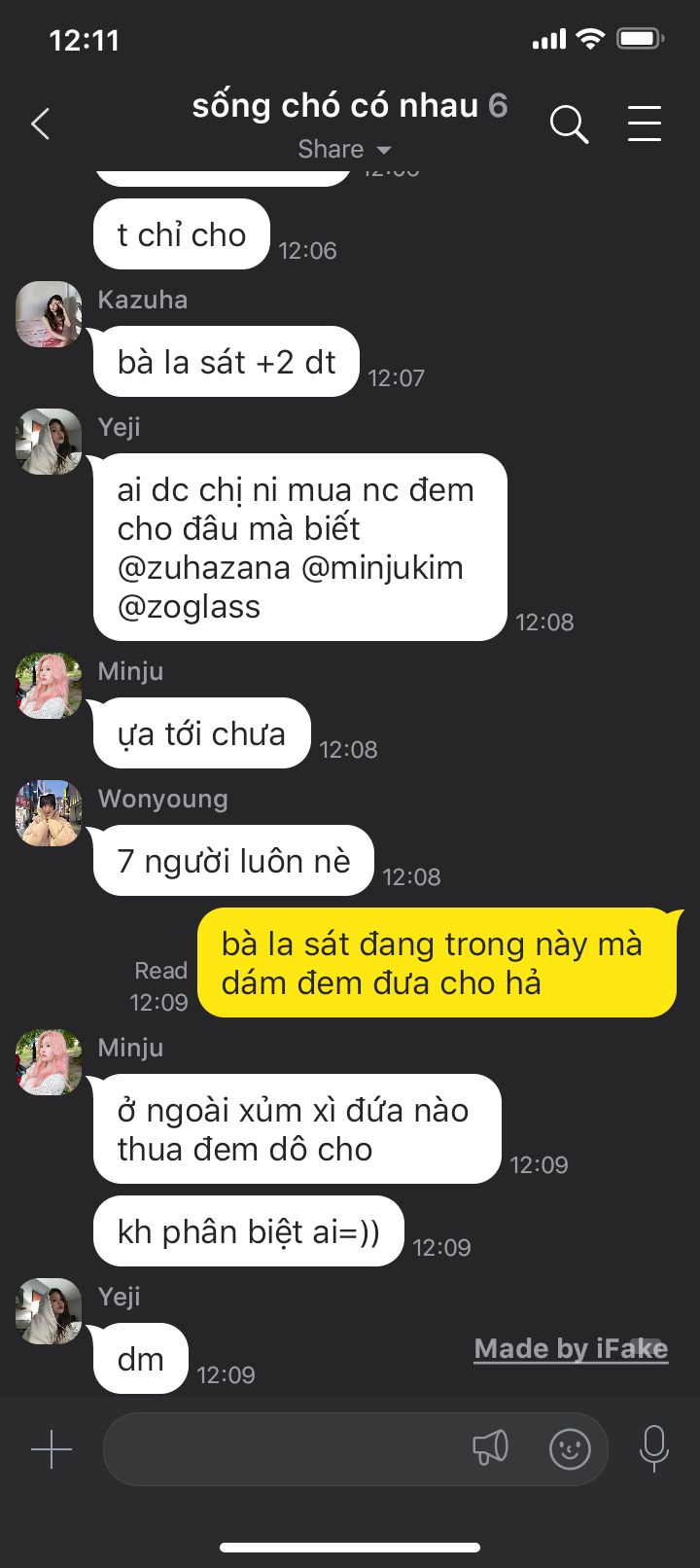Tap the message mentioning @zuhazana

tap(300, 548)
